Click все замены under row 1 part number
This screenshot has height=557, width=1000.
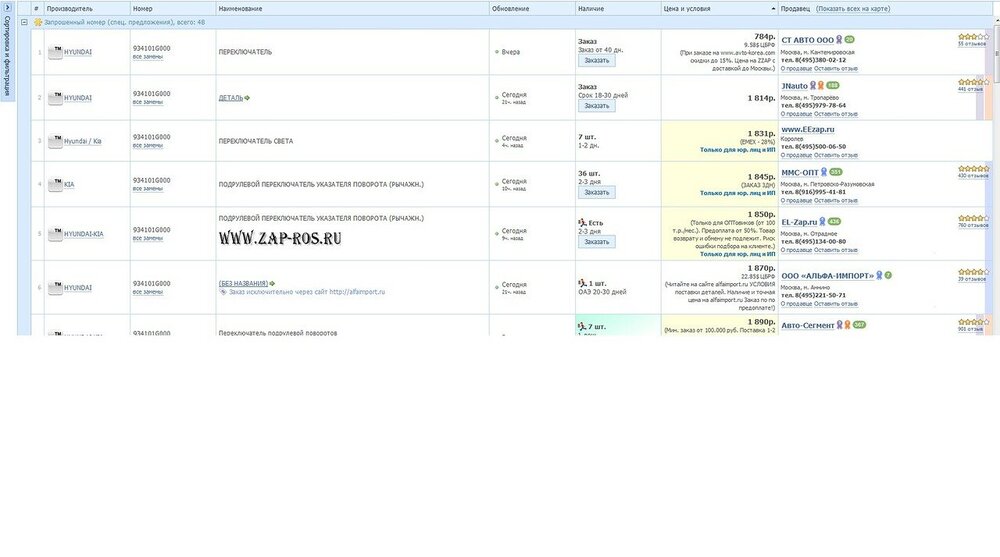pyautogui.click(x=148, y=57)
